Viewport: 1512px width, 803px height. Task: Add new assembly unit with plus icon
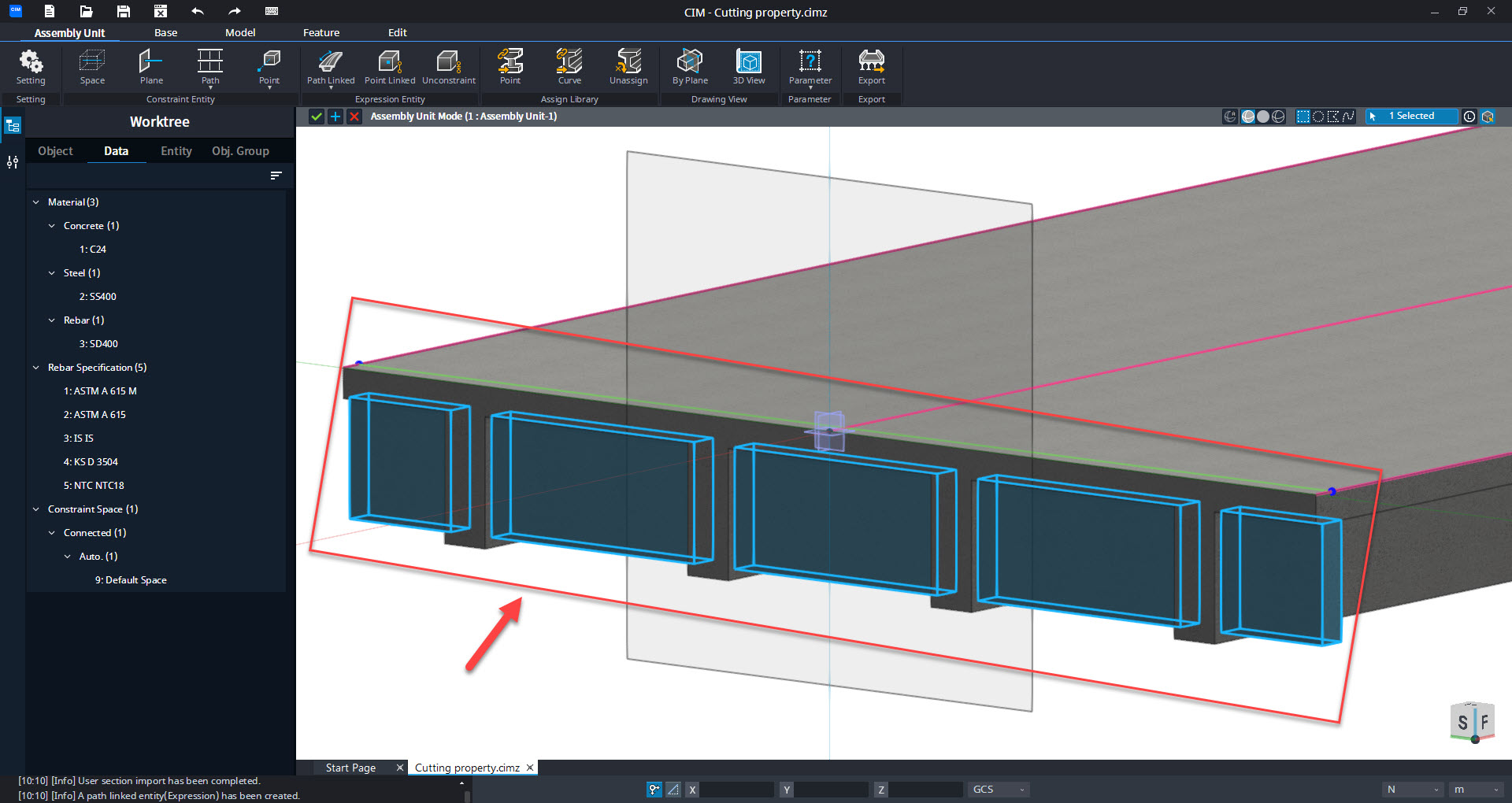pyautogui.click(x=335, y=117)
